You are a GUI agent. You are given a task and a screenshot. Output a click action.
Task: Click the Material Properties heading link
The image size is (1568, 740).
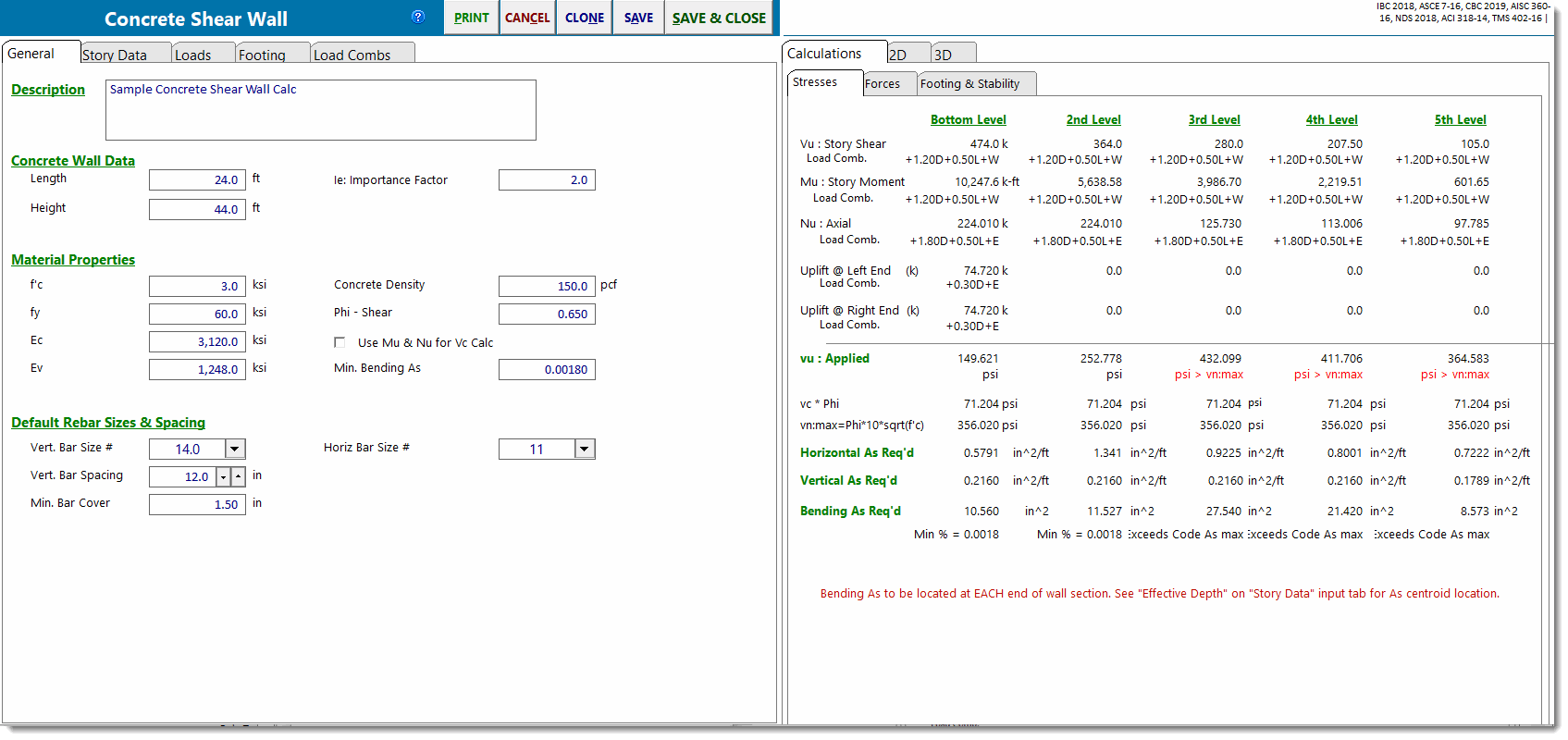73,260
